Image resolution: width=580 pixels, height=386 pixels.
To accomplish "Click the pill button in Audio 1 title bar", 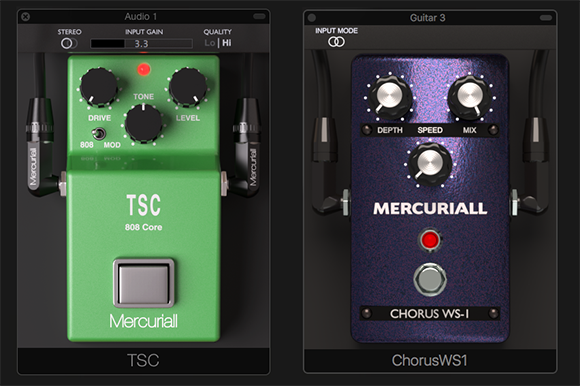I will (x=259, y=17).
